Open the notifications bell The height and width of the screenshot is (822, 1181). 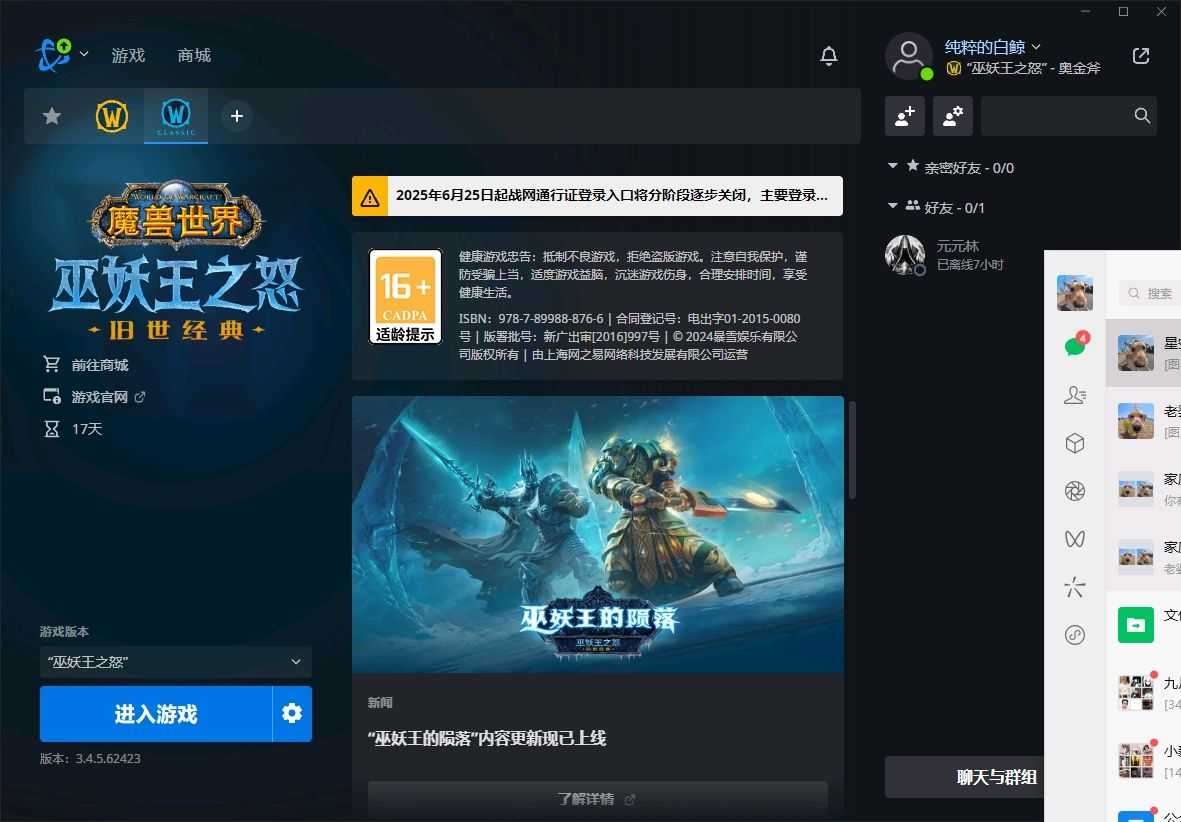pyautogui.click(x=829, y=56)
